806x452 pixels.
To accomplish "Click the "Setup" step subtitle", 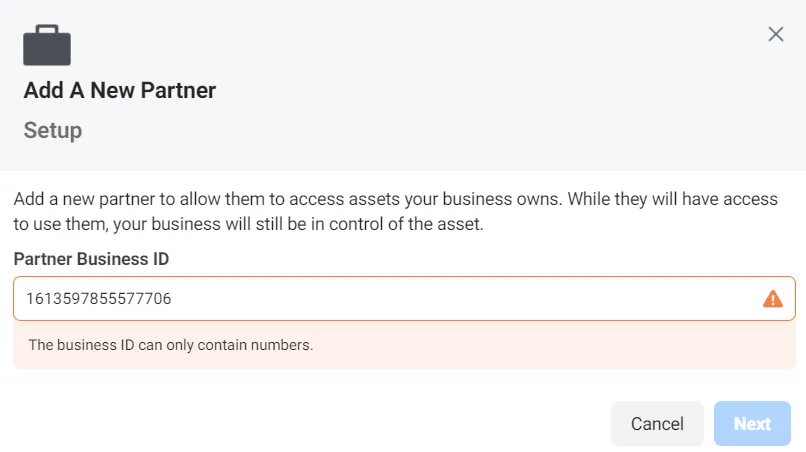I will (52, 131).
